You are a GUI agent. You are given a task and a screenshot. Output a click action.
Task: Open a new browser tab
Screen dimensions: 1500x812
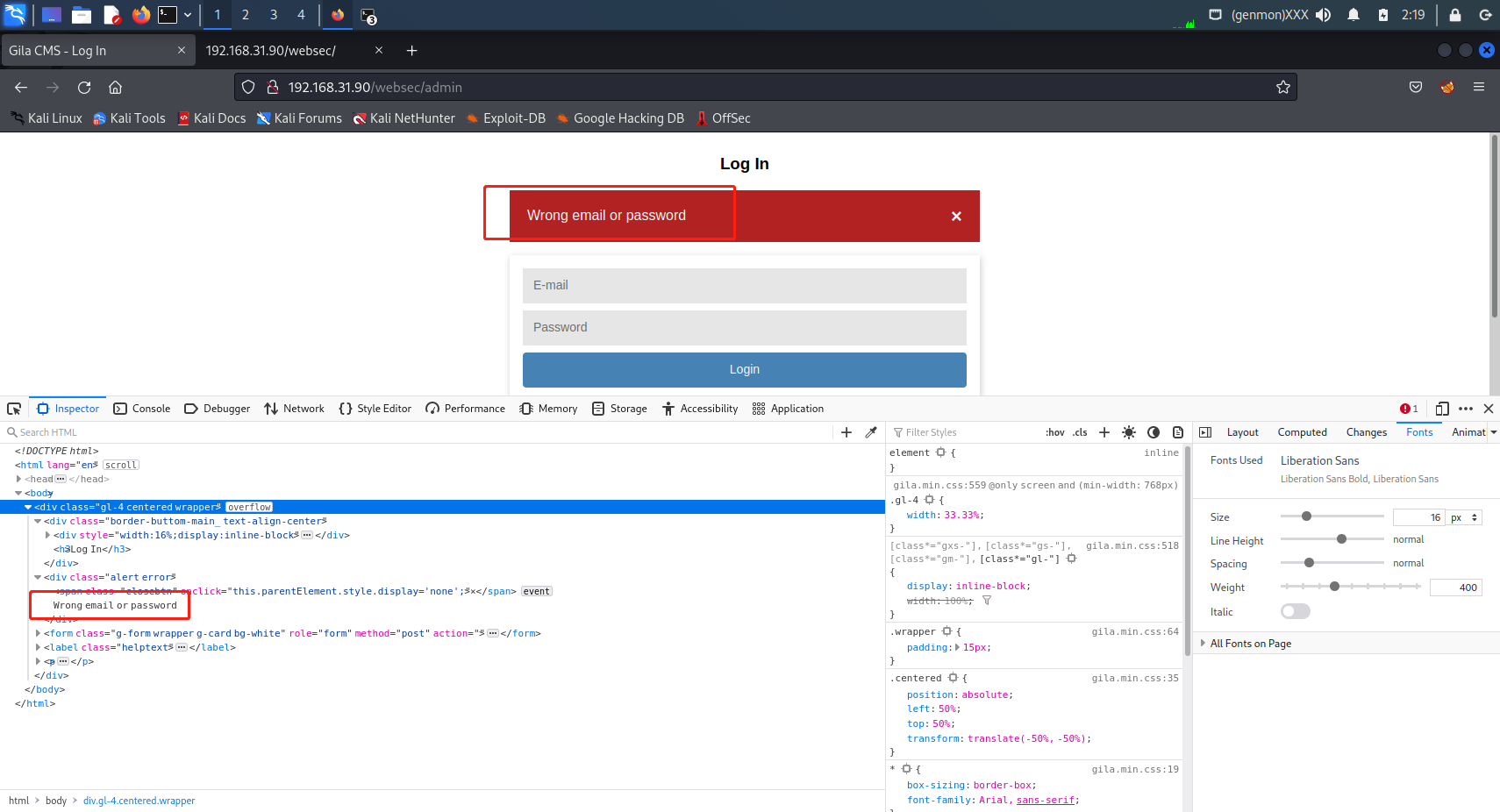coord(411,51)
